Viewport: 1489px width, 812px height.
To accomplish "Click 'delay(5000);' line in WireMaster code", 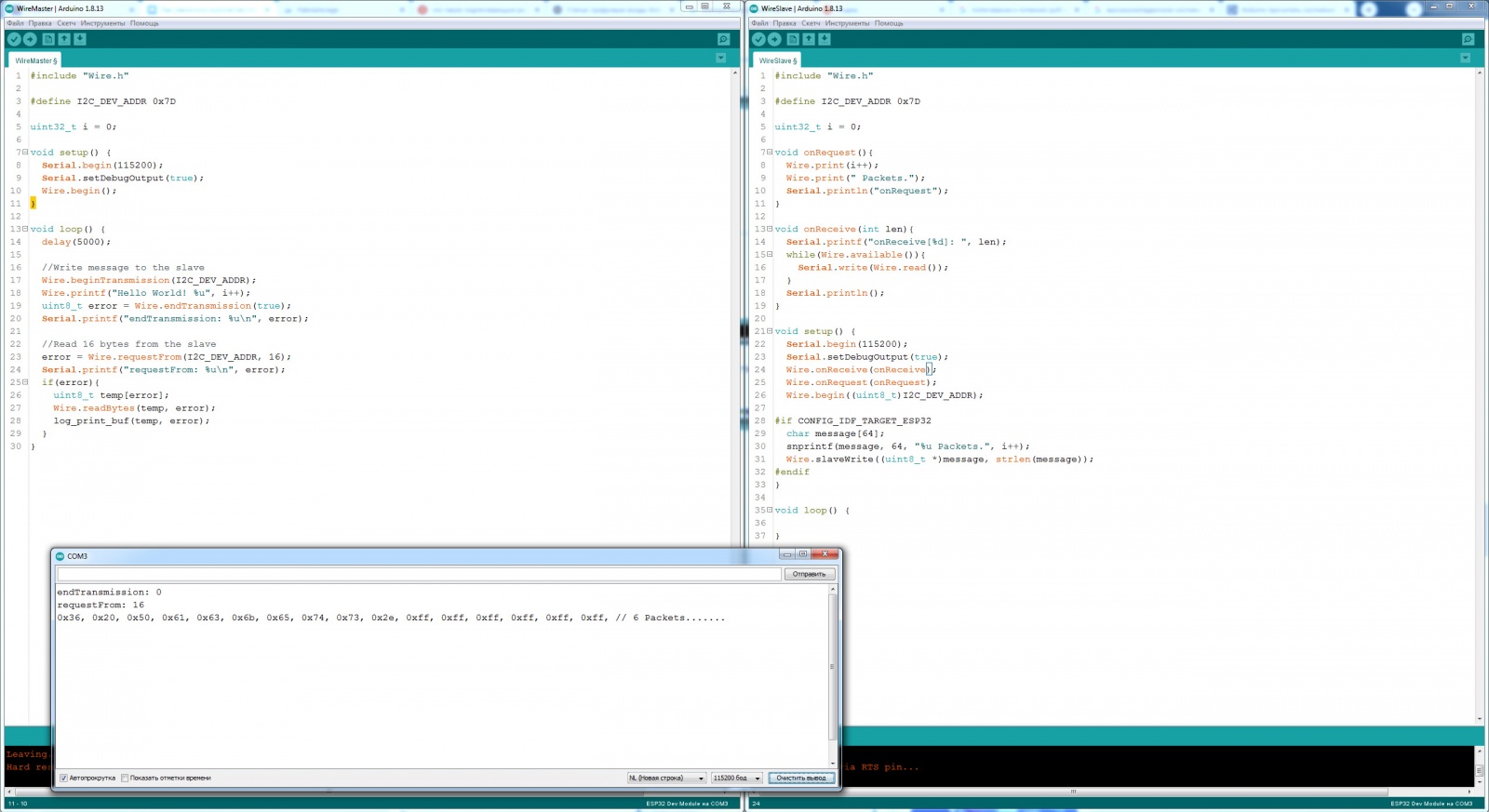I will 75,242.
